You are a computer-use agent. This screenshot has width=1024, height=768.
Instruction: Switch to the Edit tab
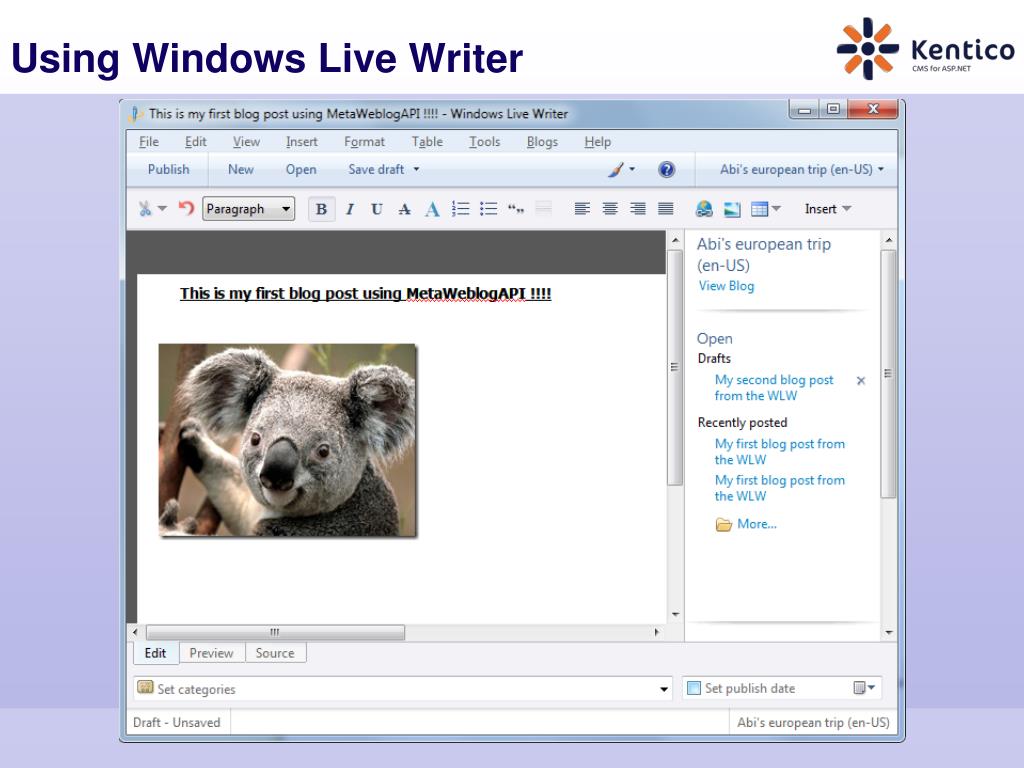[x=155, y=653]
